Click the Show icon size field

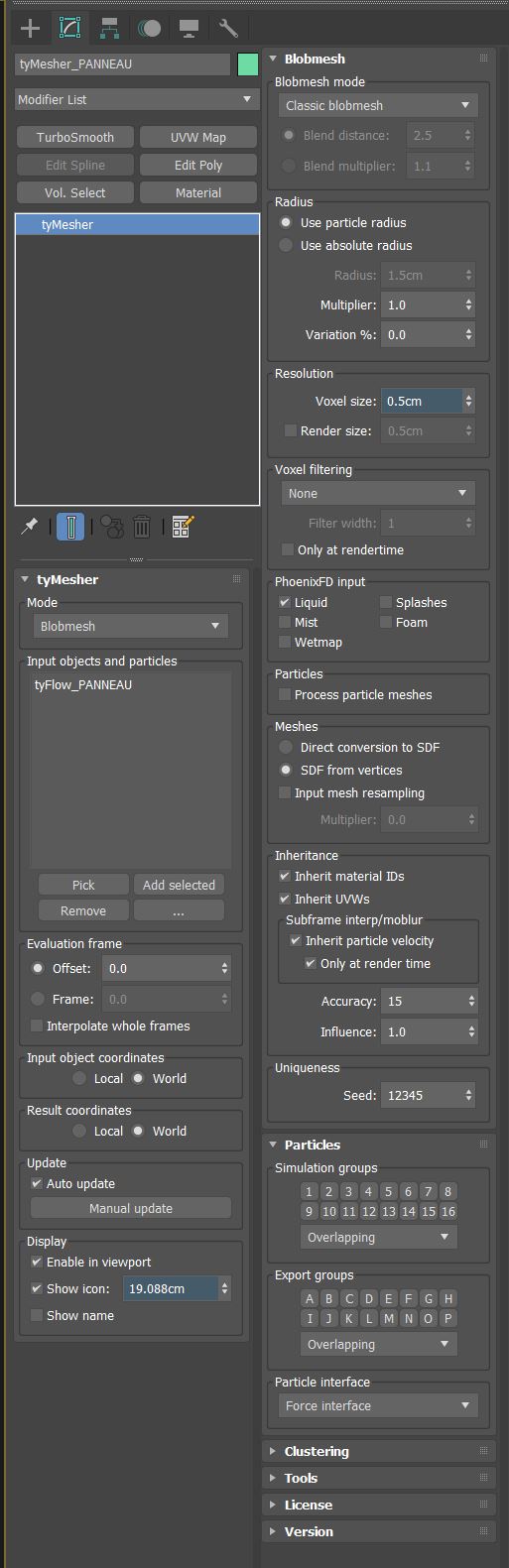pyautogui.click(x=171, y=1288)
